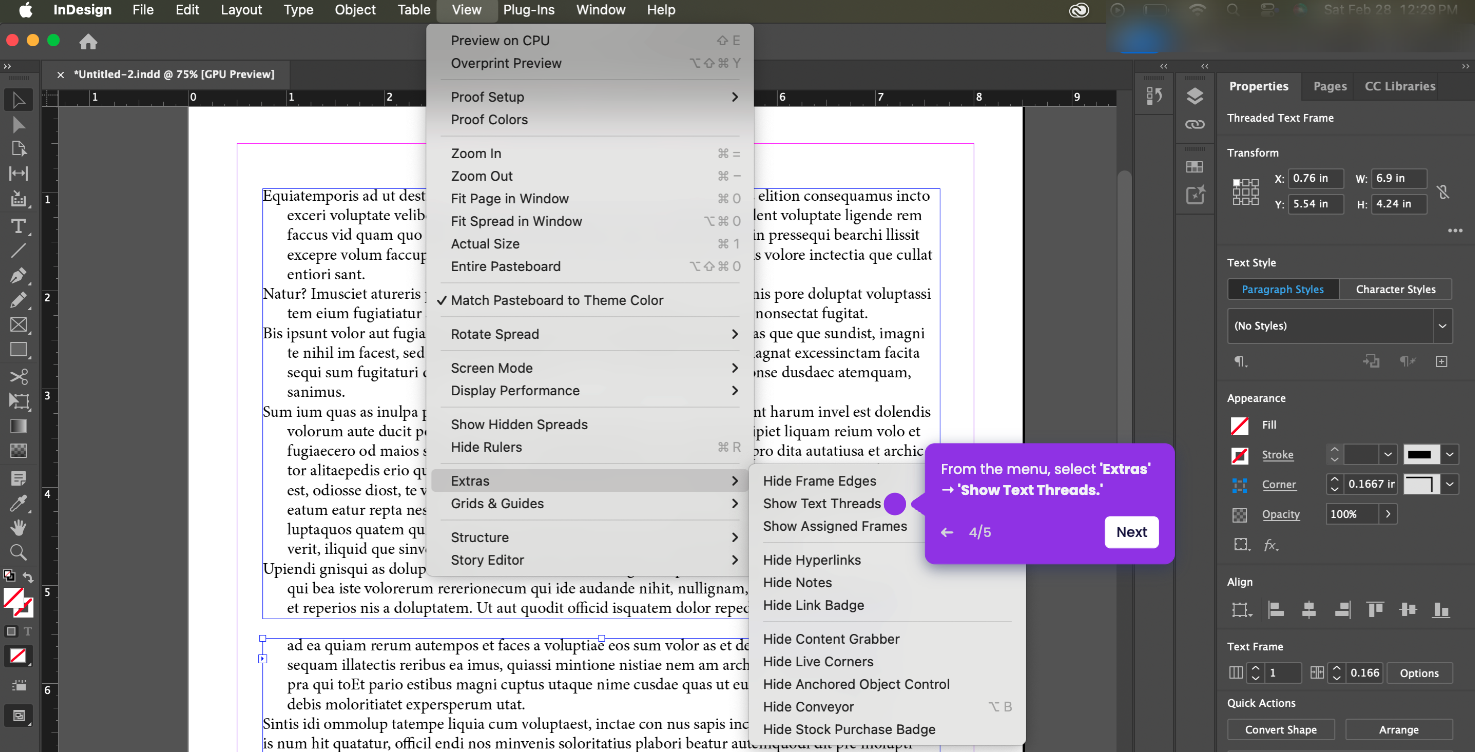Open the Window menu
Viewport: 1475px width, 752px height.
tap(601, 10)
